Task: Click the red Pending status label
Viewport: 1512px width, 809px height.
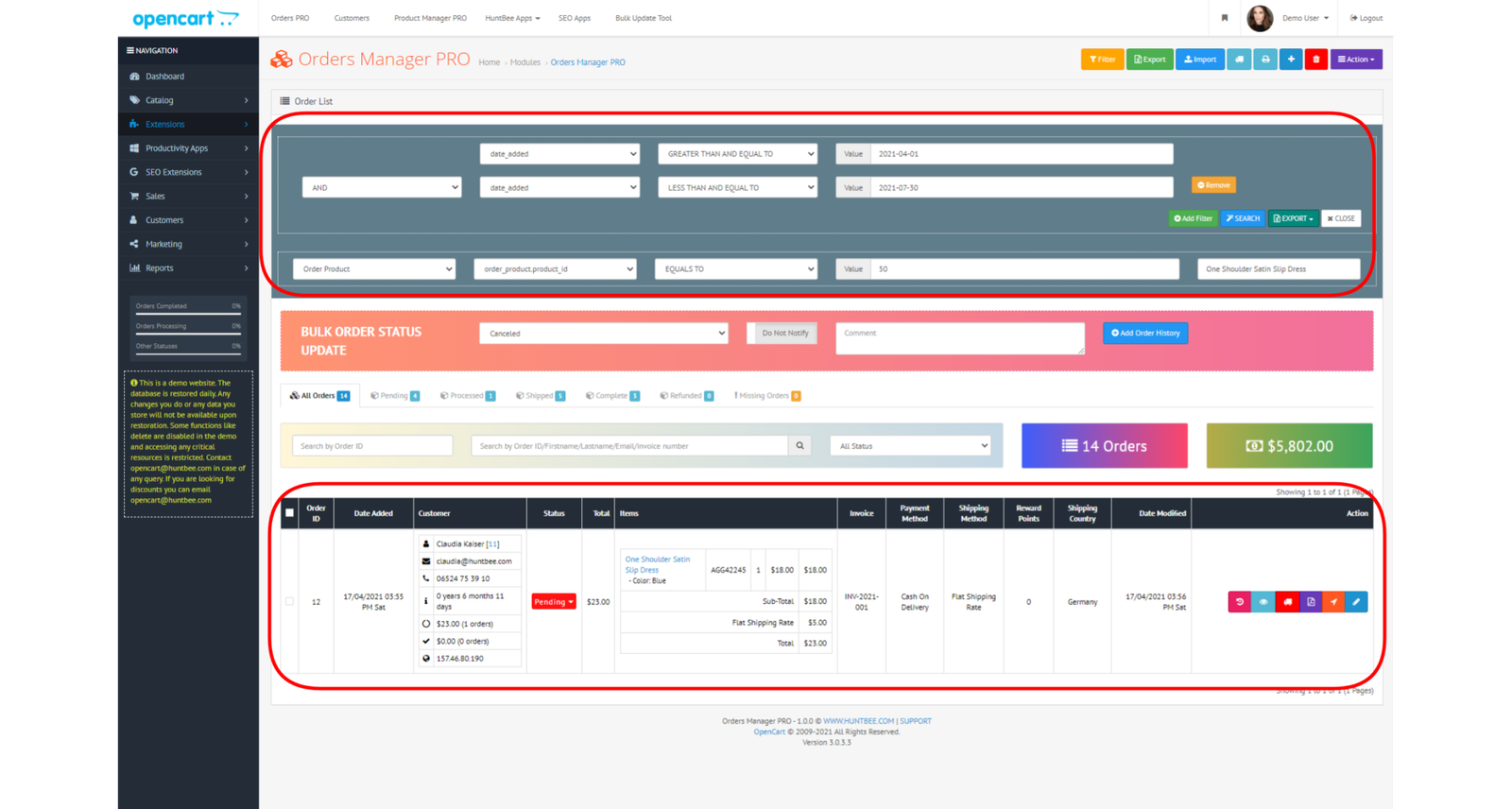Action: (x=554, y=602)
